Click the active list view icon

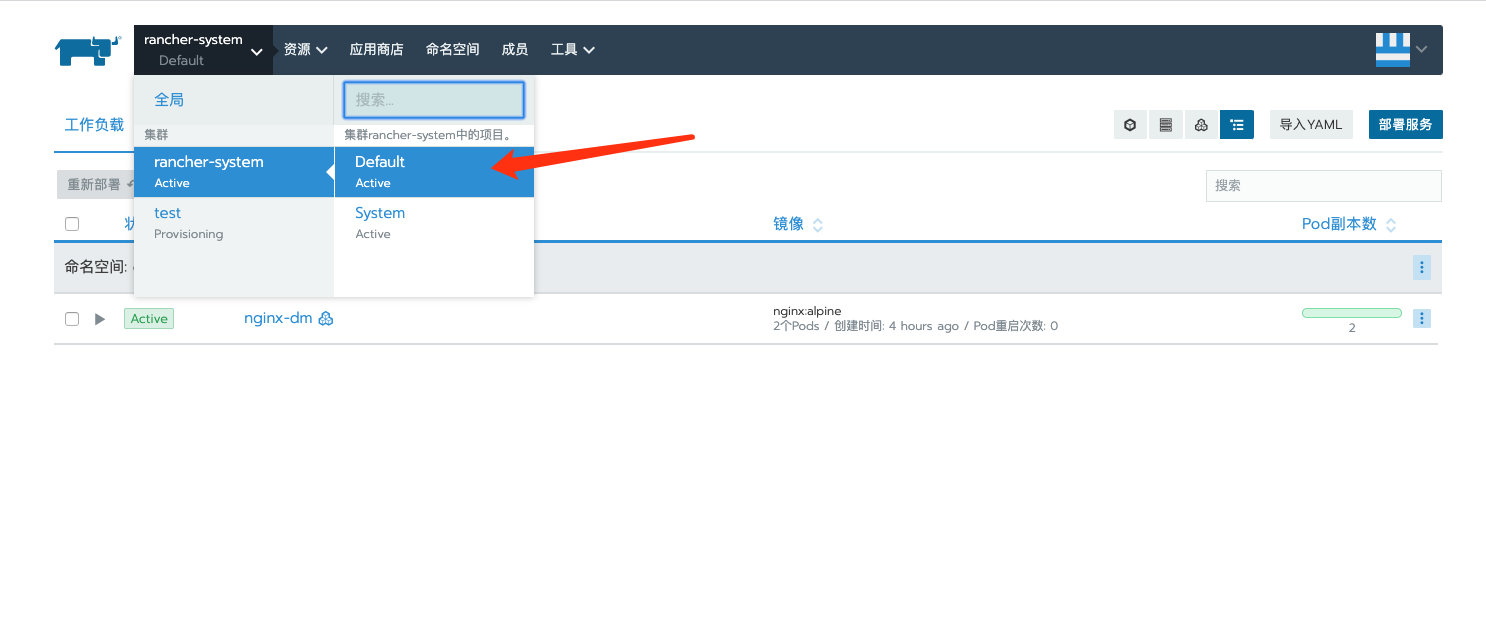pos(1237,124)
